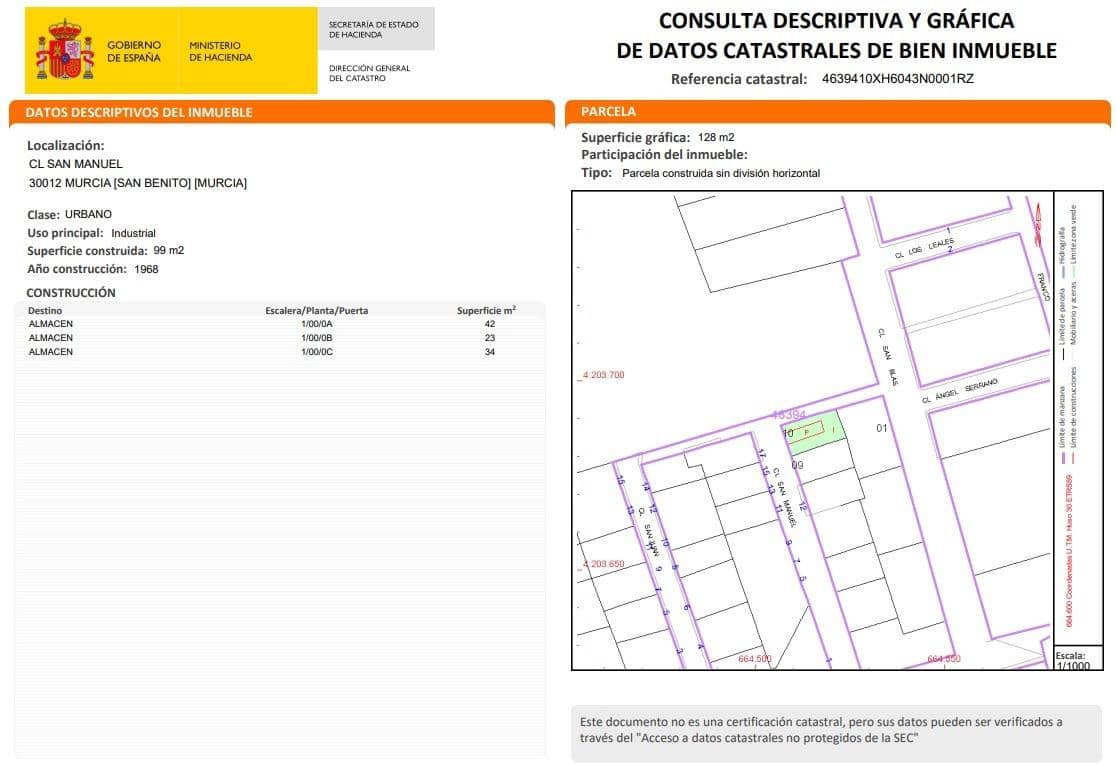
Task: Click the Uso principal value 'Industrial'
Action: tap(133, 233)
